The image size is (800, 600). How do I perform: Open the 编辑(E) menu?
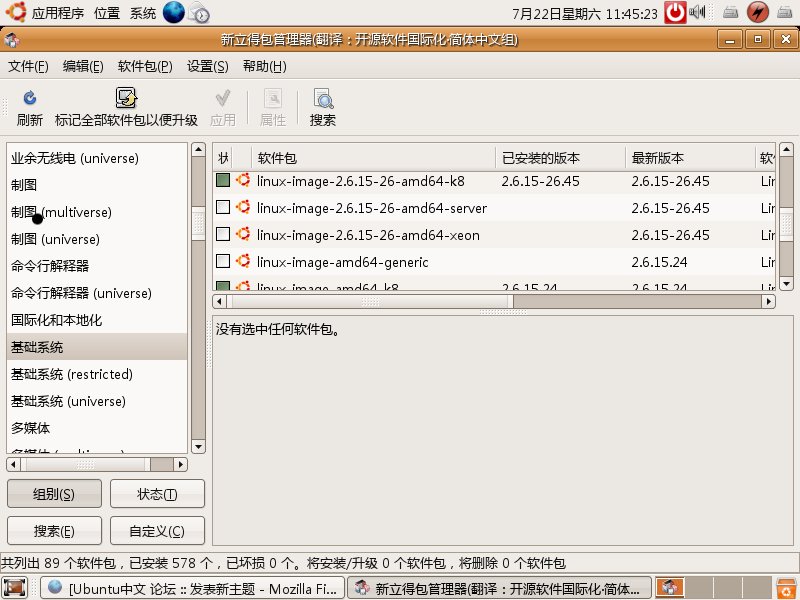(x=83, y=66)
